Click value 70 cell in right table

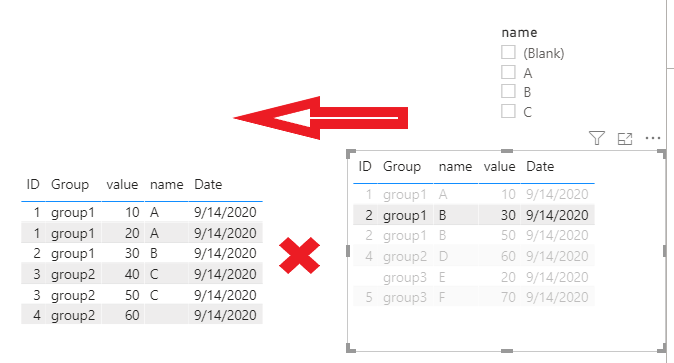pyautogui.click(x=508, y=298)
